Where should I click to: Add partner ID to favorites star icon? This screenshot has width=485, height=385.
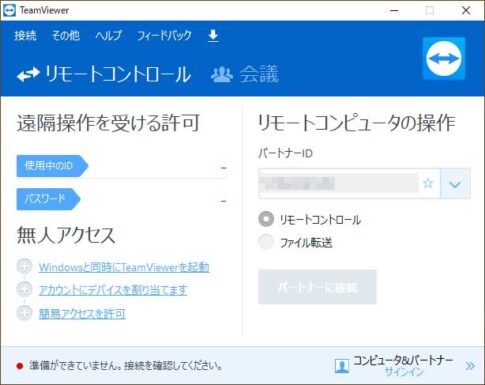tap(428, 183)
